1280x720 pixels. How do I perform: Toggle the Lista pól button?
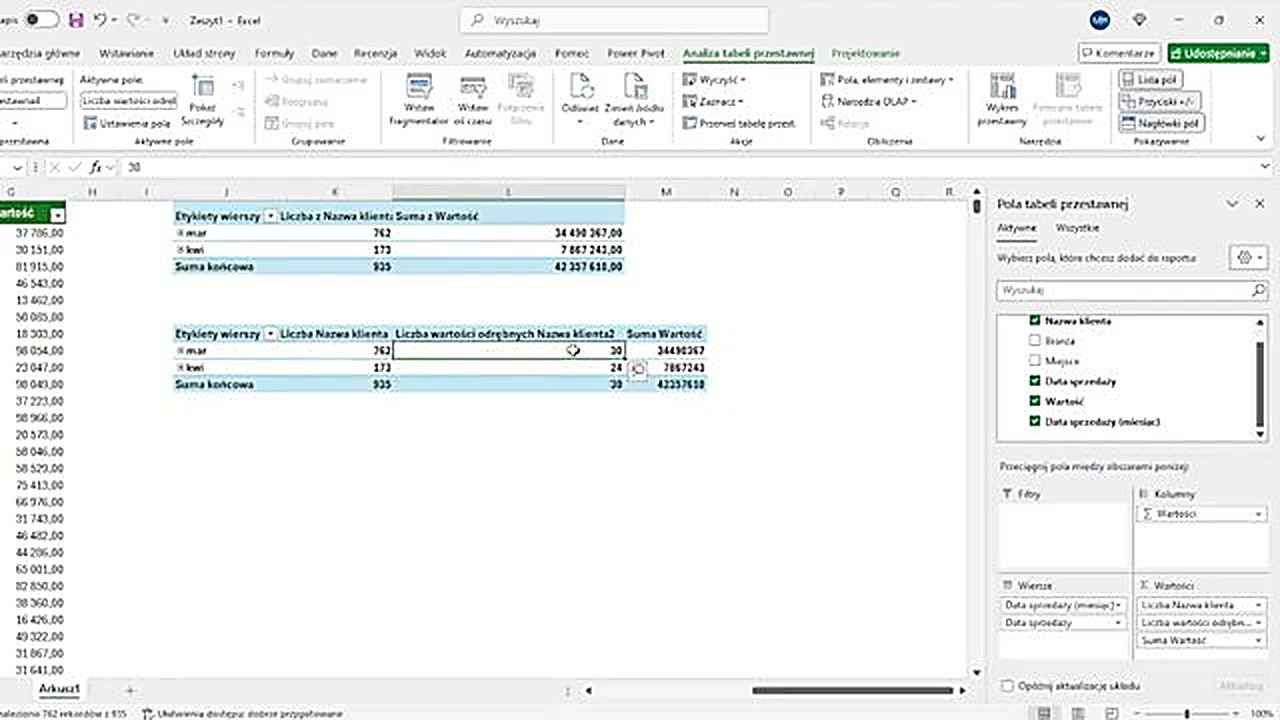[x=1160, y=79]
